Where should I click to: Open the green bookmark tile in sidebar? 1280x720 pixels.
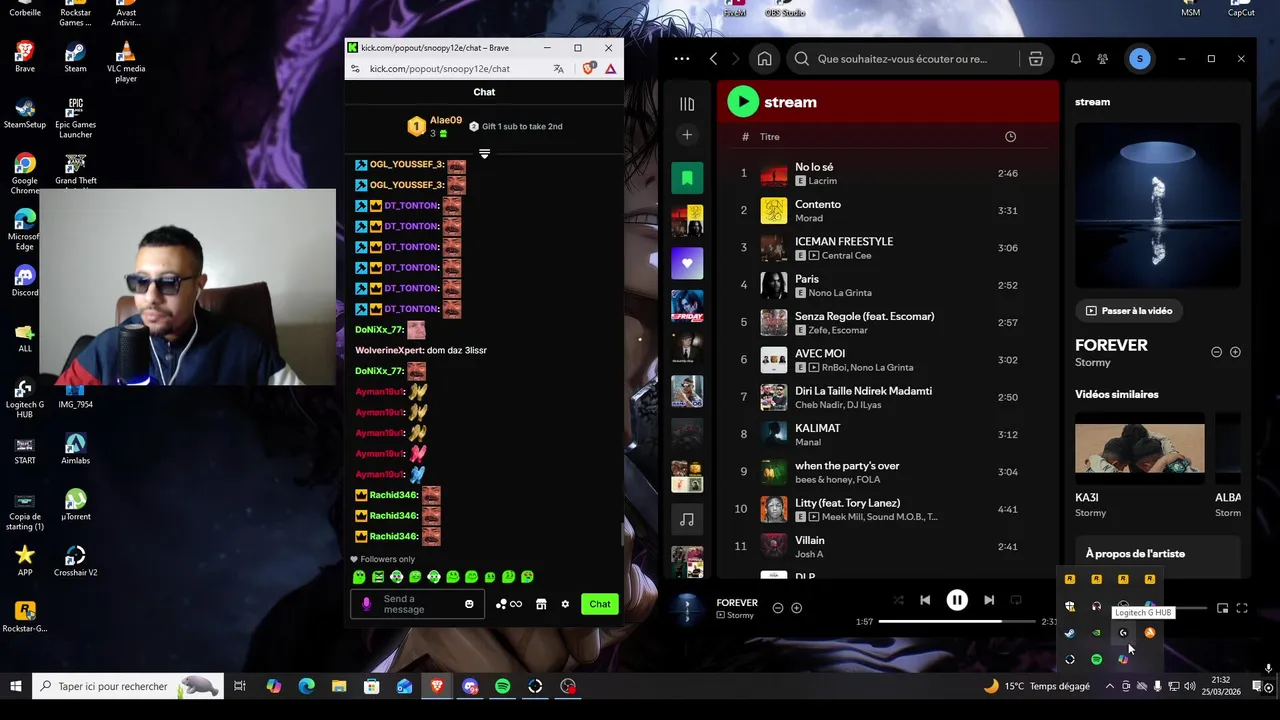tap(687, 178)
